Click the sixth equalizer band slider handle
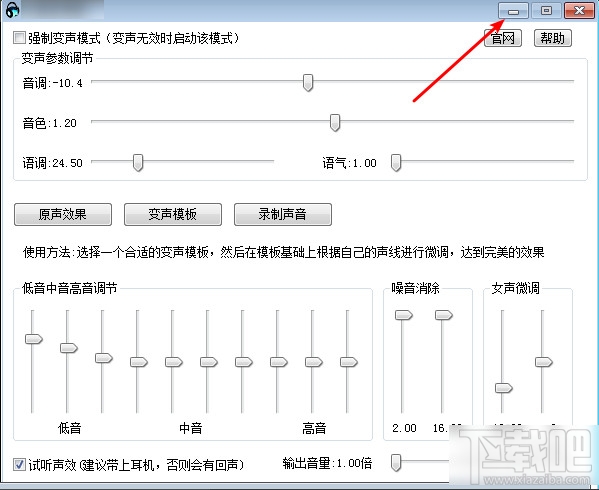Viewport: 599px width, 490px height. 209,362
